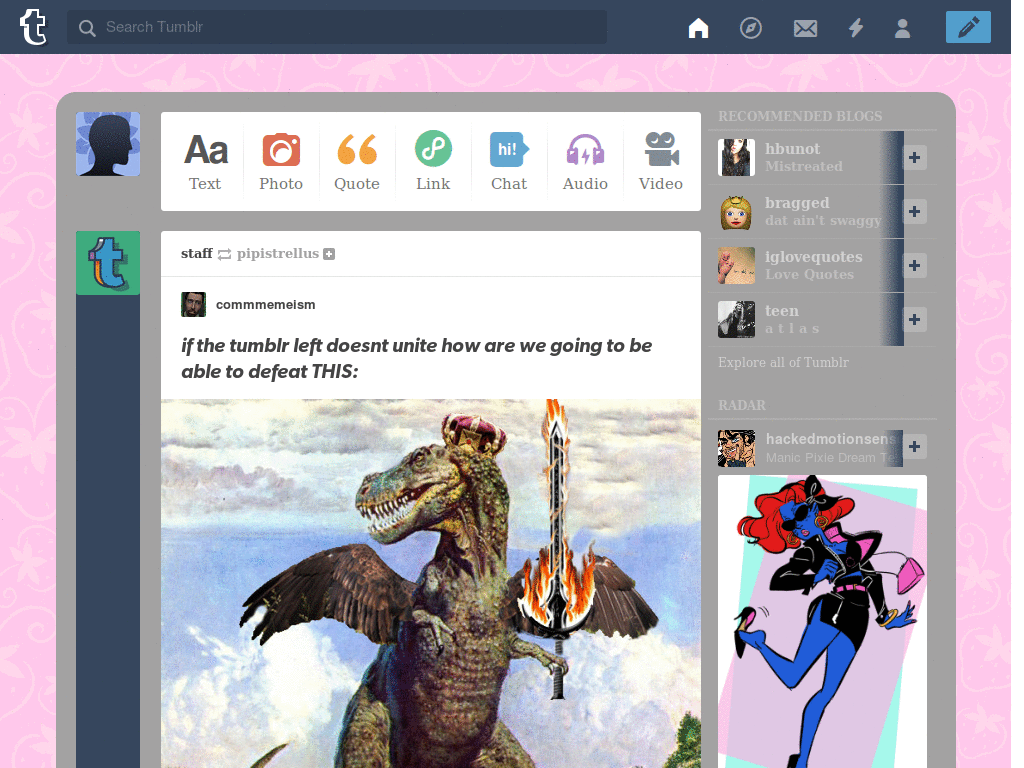Click your silhouette avatar thumbnail
1024x768 pixels.
tap(108, 144)
